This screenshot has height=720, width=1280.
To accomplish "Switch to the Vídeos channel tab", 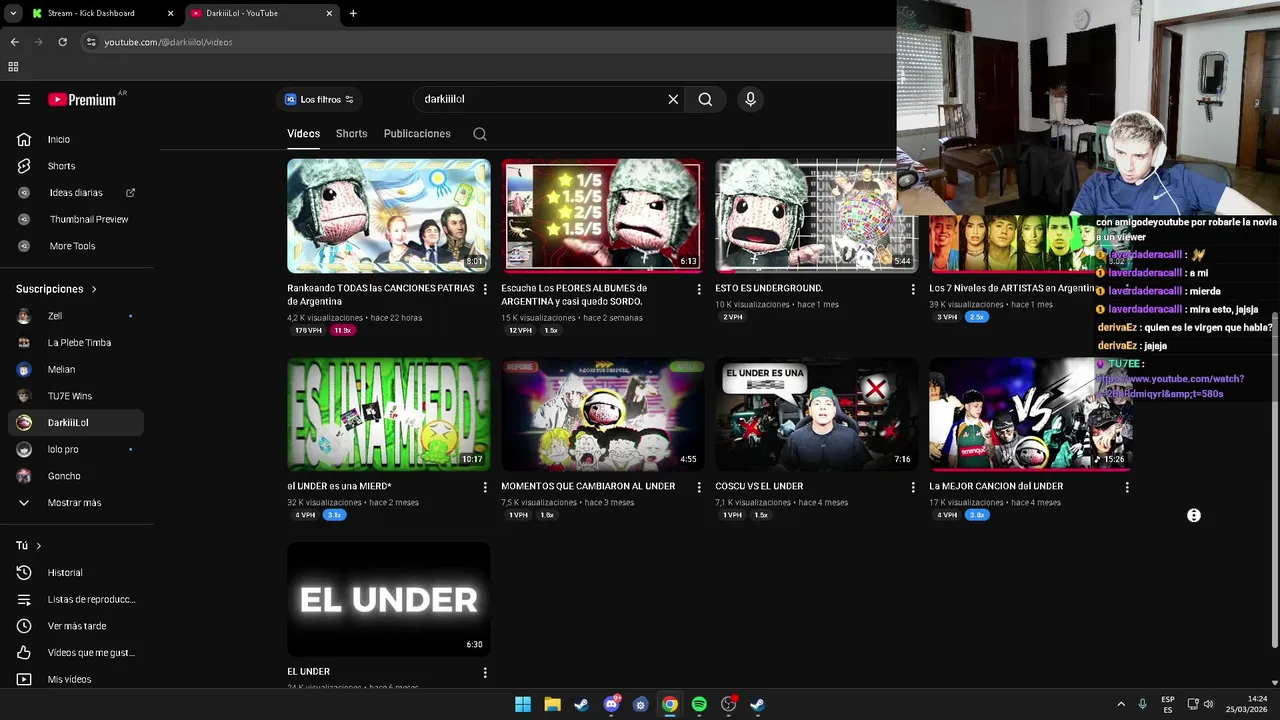I will [x=303, y=134].
